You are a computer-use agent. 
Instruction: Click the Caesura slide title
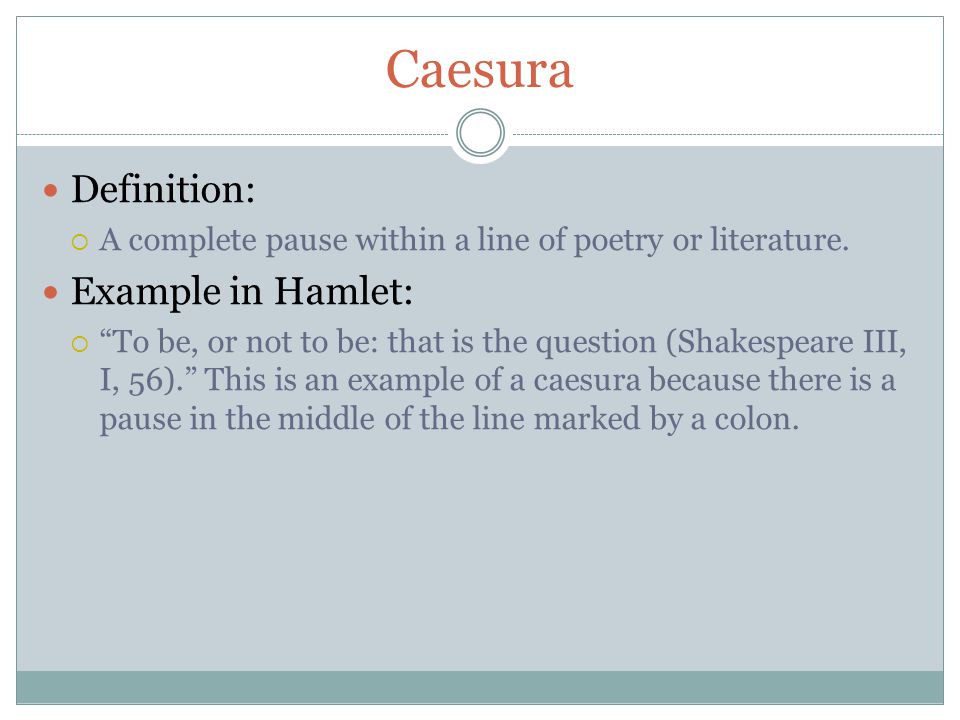[479, 69]
